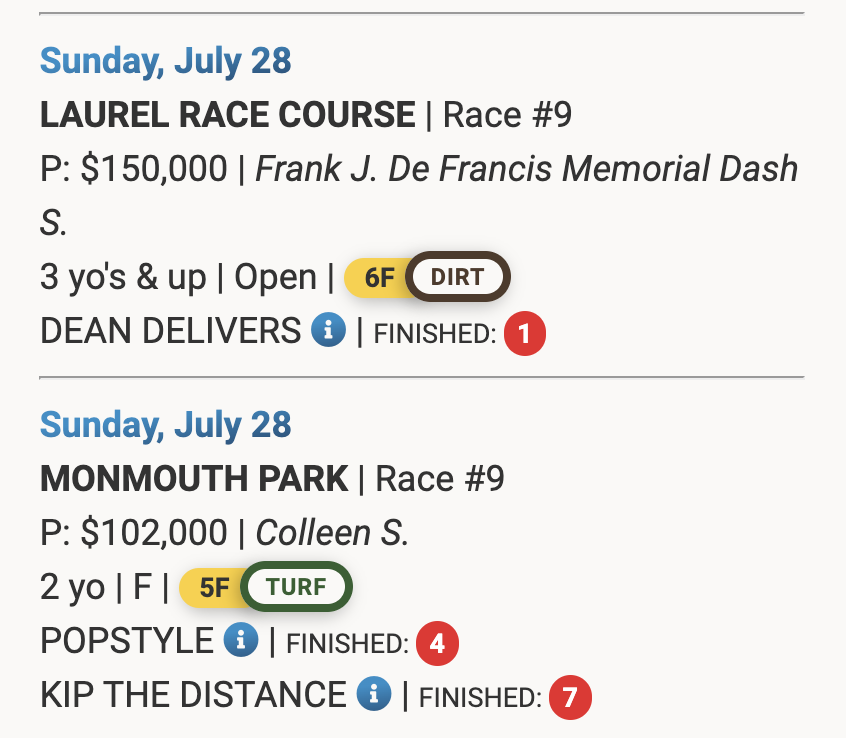
Task: Click the TURF surface badge
Action: [298, 587]
